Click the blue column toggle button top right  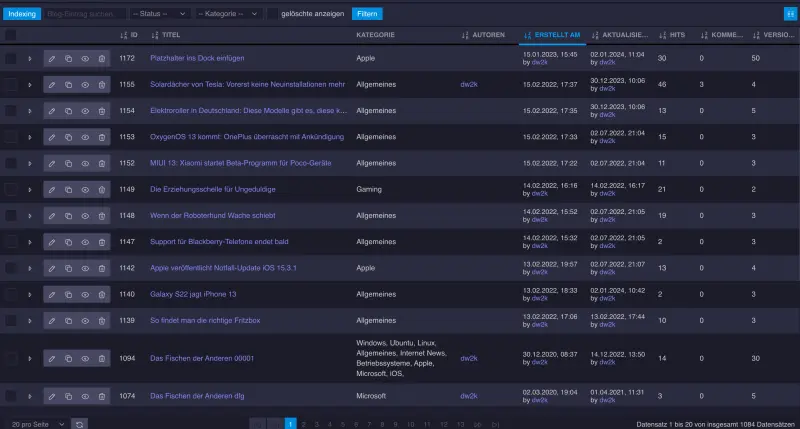789,14
